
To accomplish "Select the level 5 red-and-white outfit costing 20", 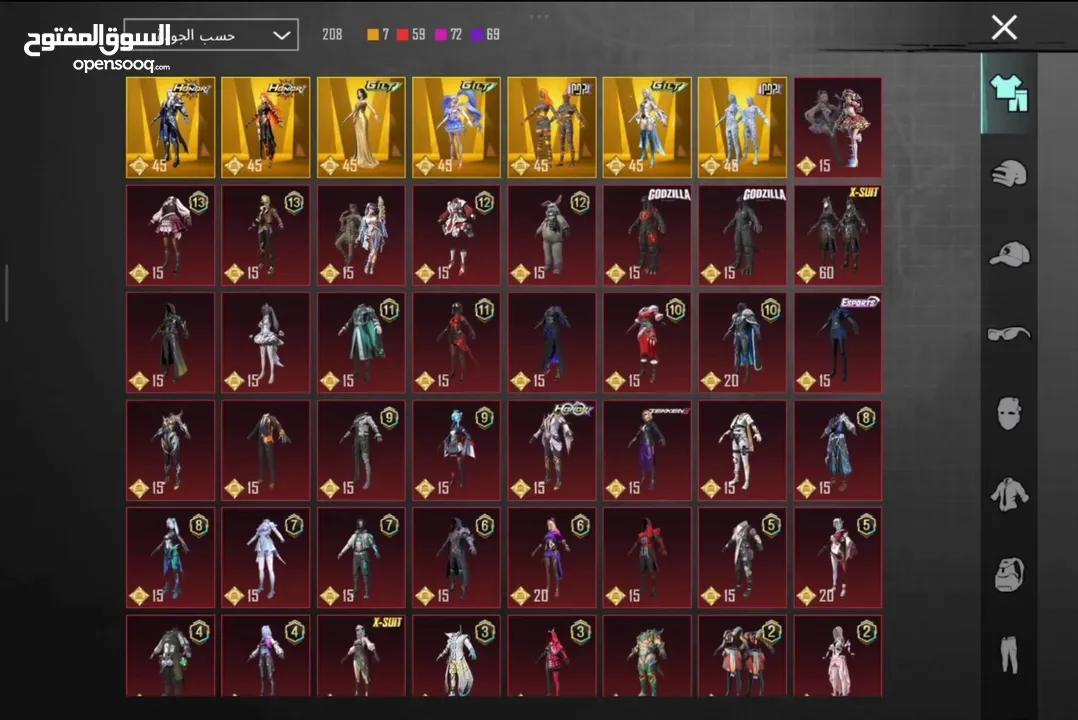I will click(x=837, y=558).
